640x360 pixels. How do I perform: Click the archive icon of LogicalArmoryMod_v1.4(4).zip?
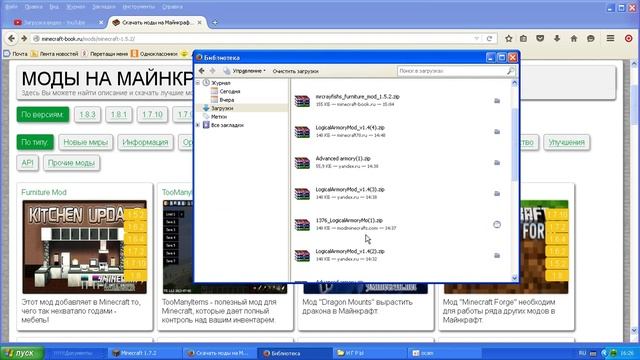coord(302,131)
